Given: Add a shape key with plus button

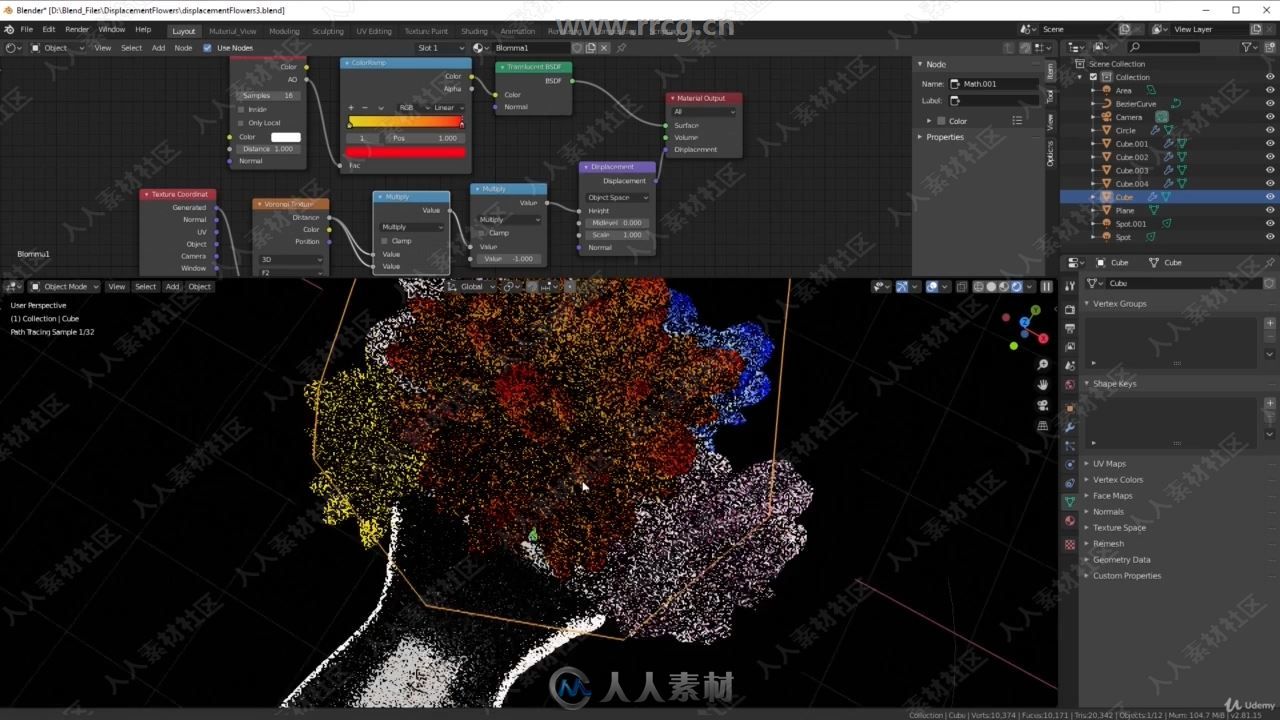Looking at the screenshot, I should (1270, 403).
